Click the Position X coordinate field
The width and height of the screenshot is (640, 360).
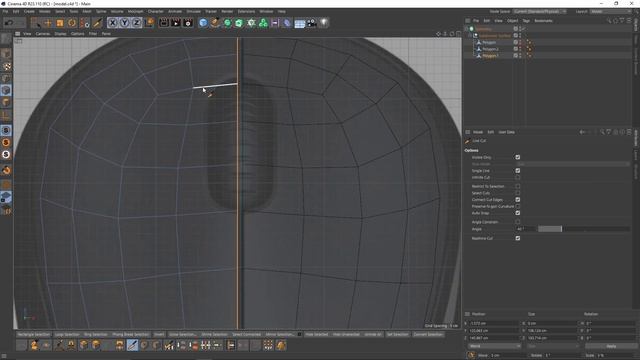[494, 323]
